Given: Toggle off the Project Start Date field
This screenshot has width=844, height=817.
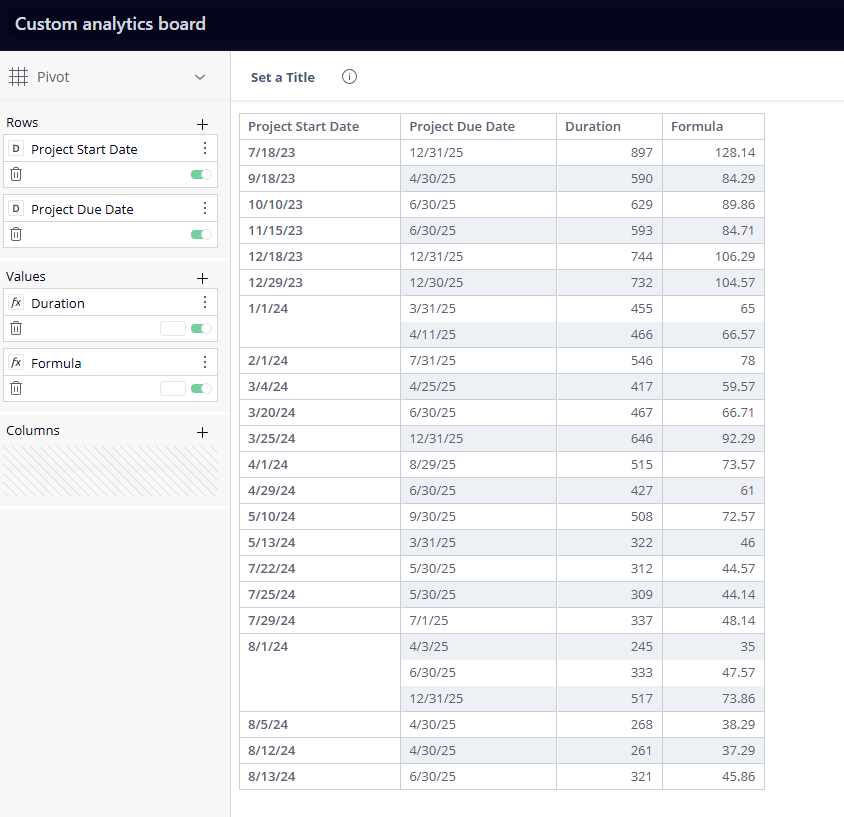Looking at the screenshot, I should pyautogui.click(x=201, y=174).
